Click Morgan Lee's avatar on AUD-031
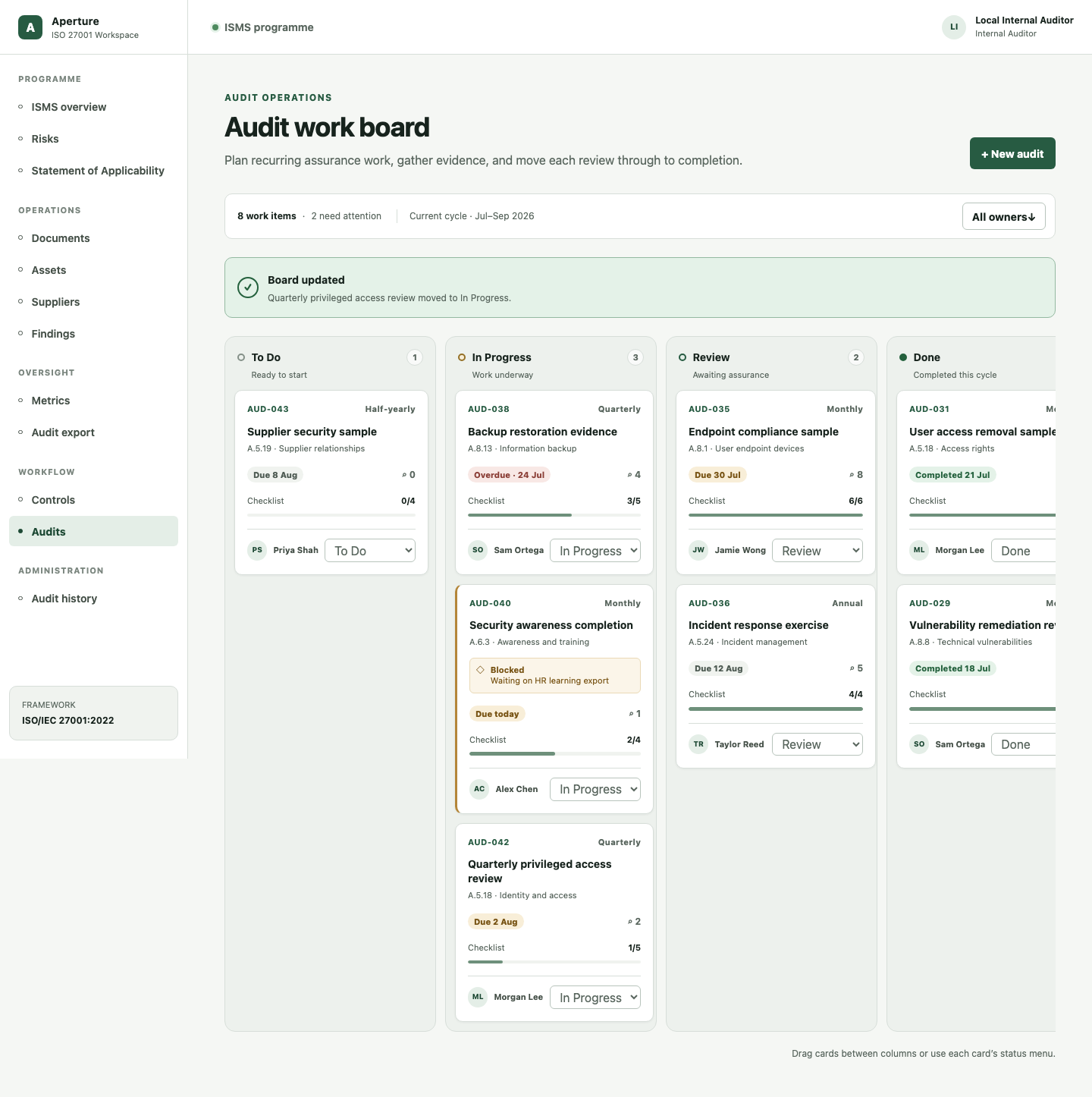 (919, 550)
